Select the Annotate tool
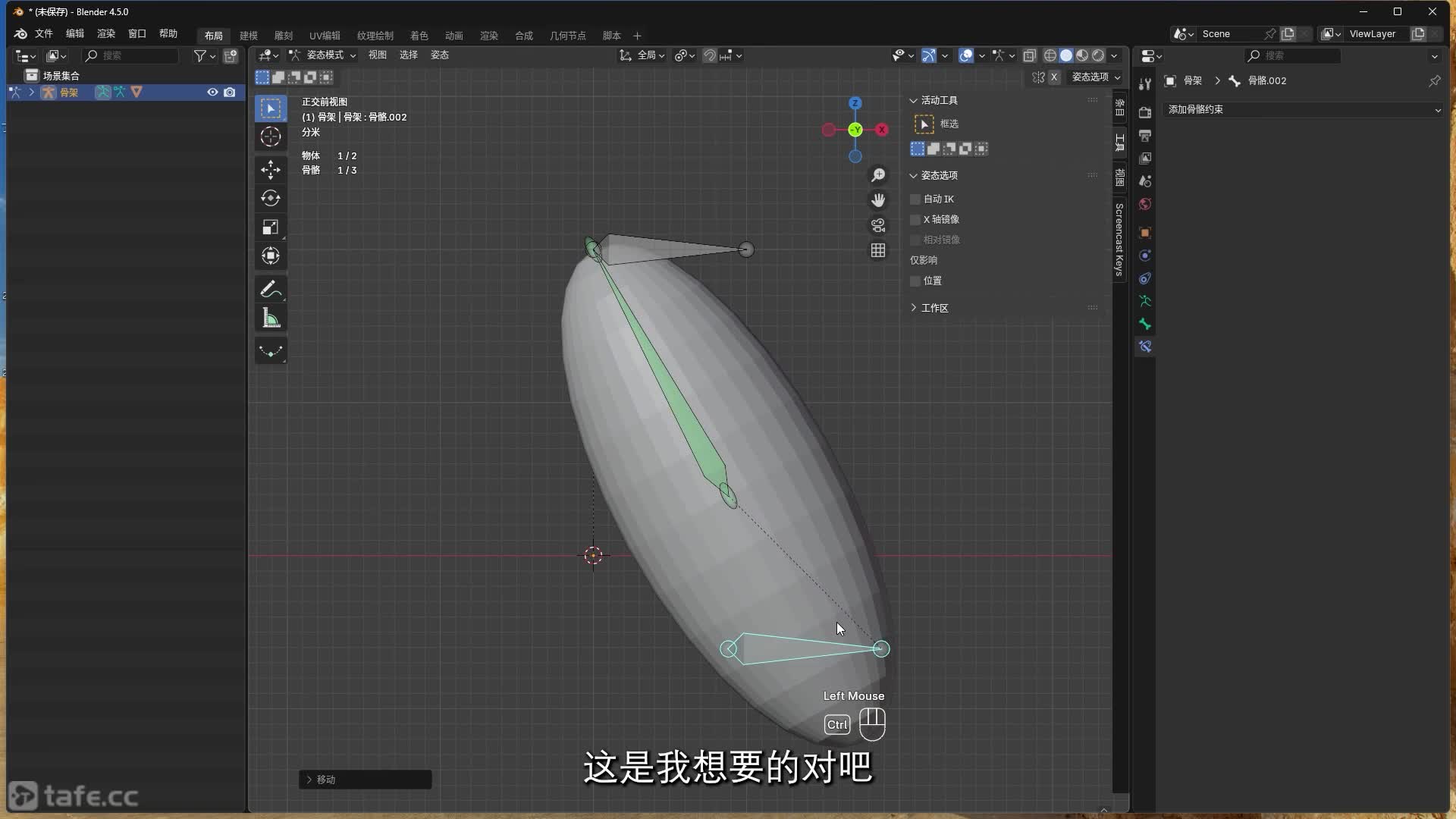Screen dimensions: 1456x819 coord(271,289)
